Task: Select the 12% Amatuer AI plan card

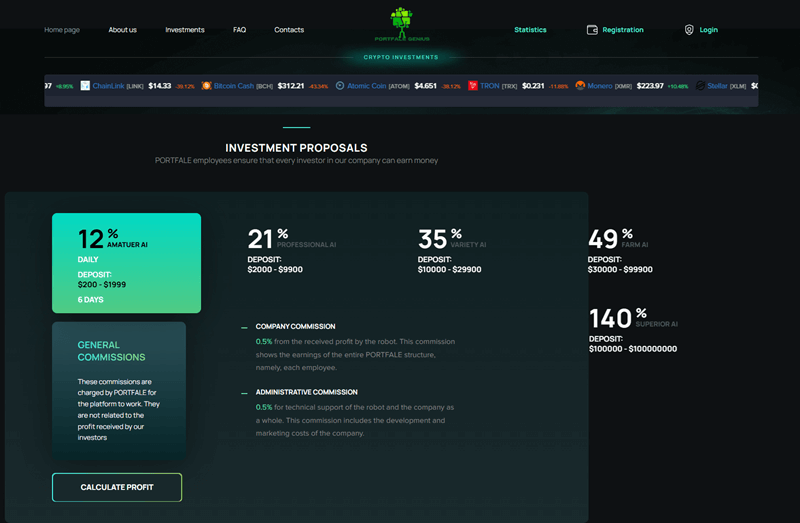Action: click(127, 263)
